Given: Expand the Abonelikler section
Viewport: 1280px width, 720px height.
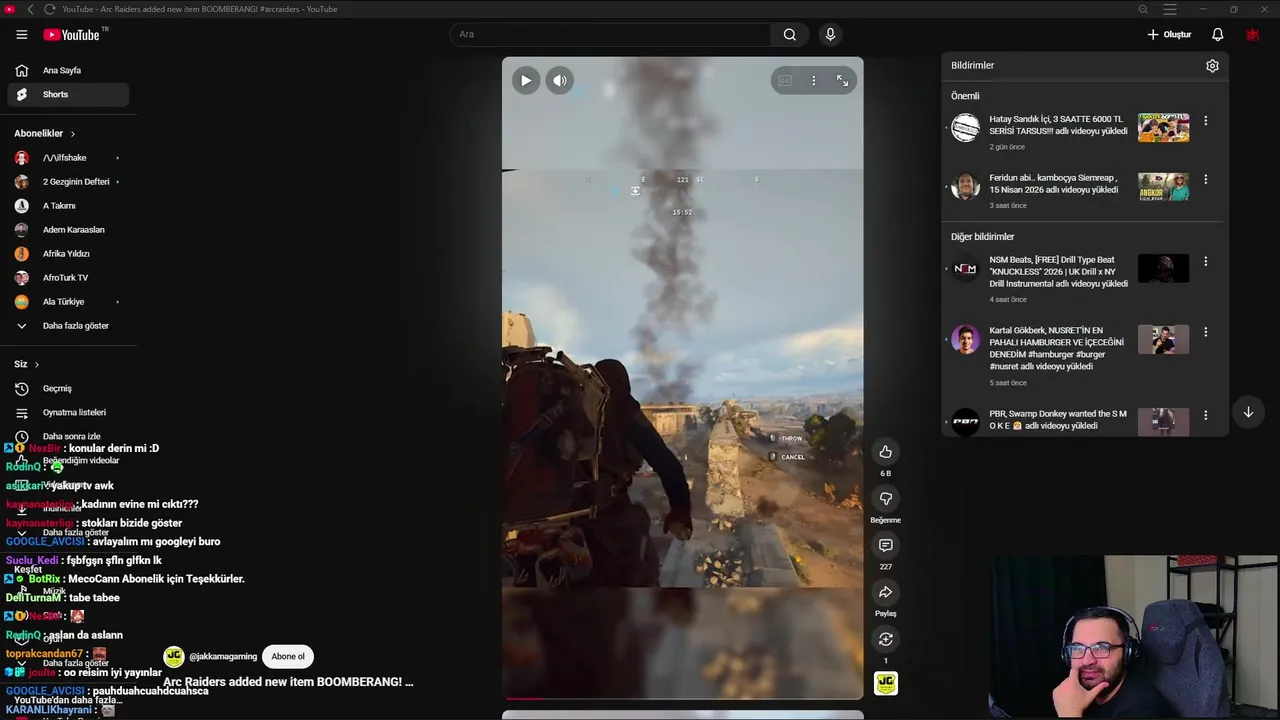Looking at the screenshot, I should 45,133.
